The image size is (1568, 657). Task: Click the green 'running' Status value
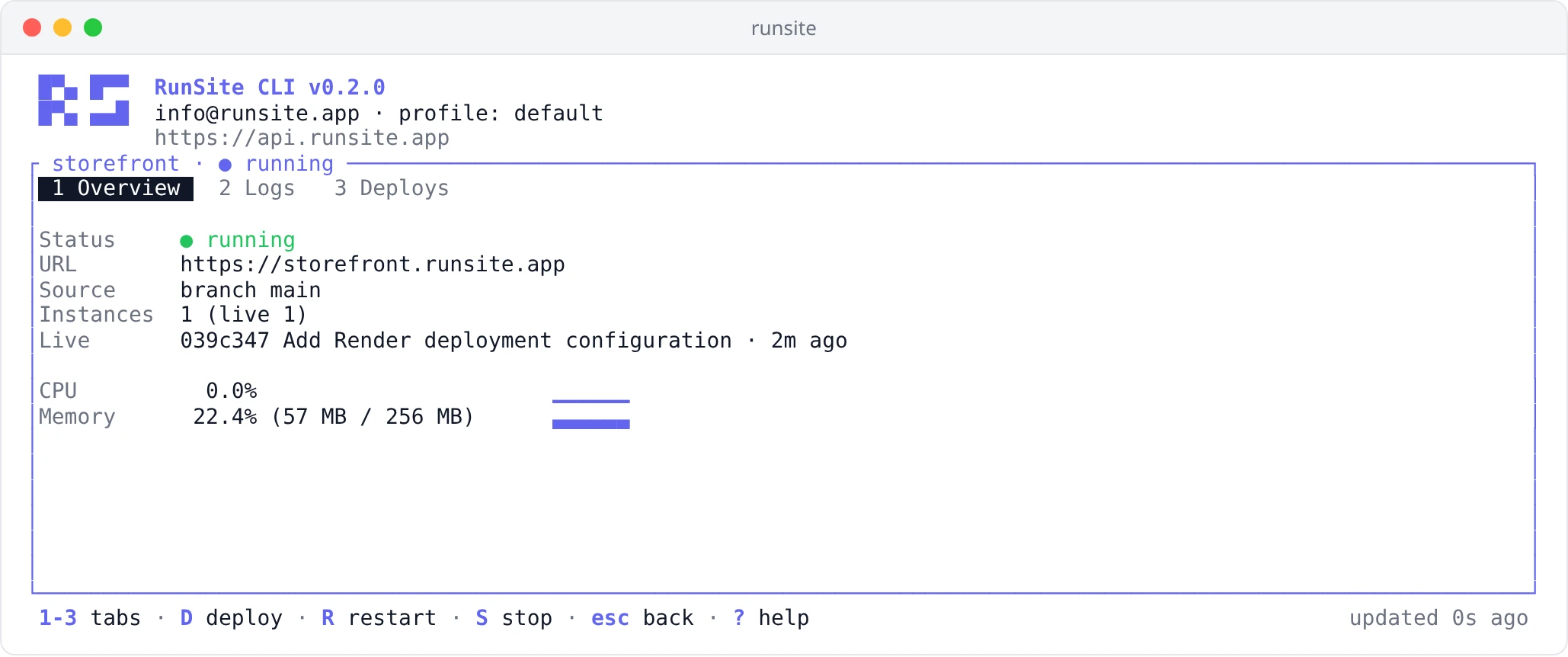pyautogui.click(x=251, y=240)
